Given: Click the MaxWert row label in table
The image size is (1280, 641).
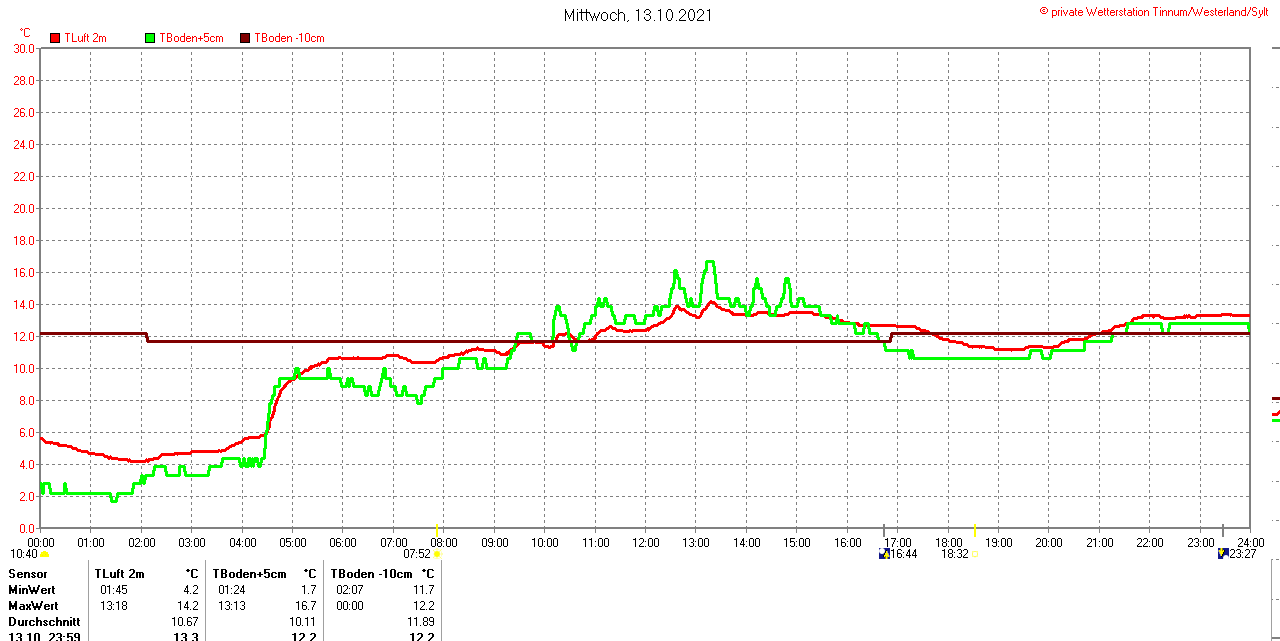Looking at the screenshot, I should [x=33, y=606].
